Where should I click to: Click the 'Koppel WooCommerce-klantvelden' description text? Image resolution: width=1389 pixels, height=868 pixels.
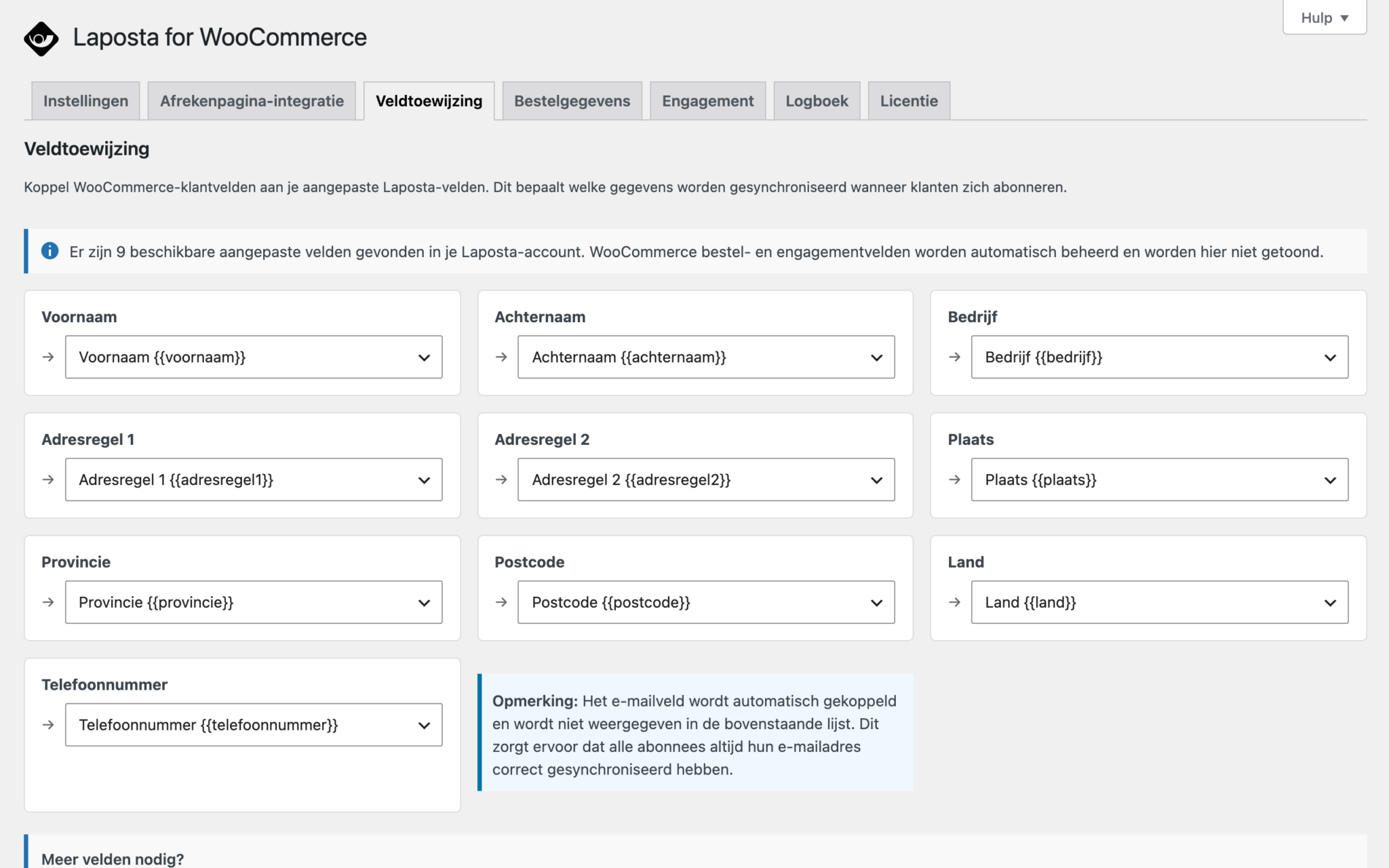click(545, 187)
